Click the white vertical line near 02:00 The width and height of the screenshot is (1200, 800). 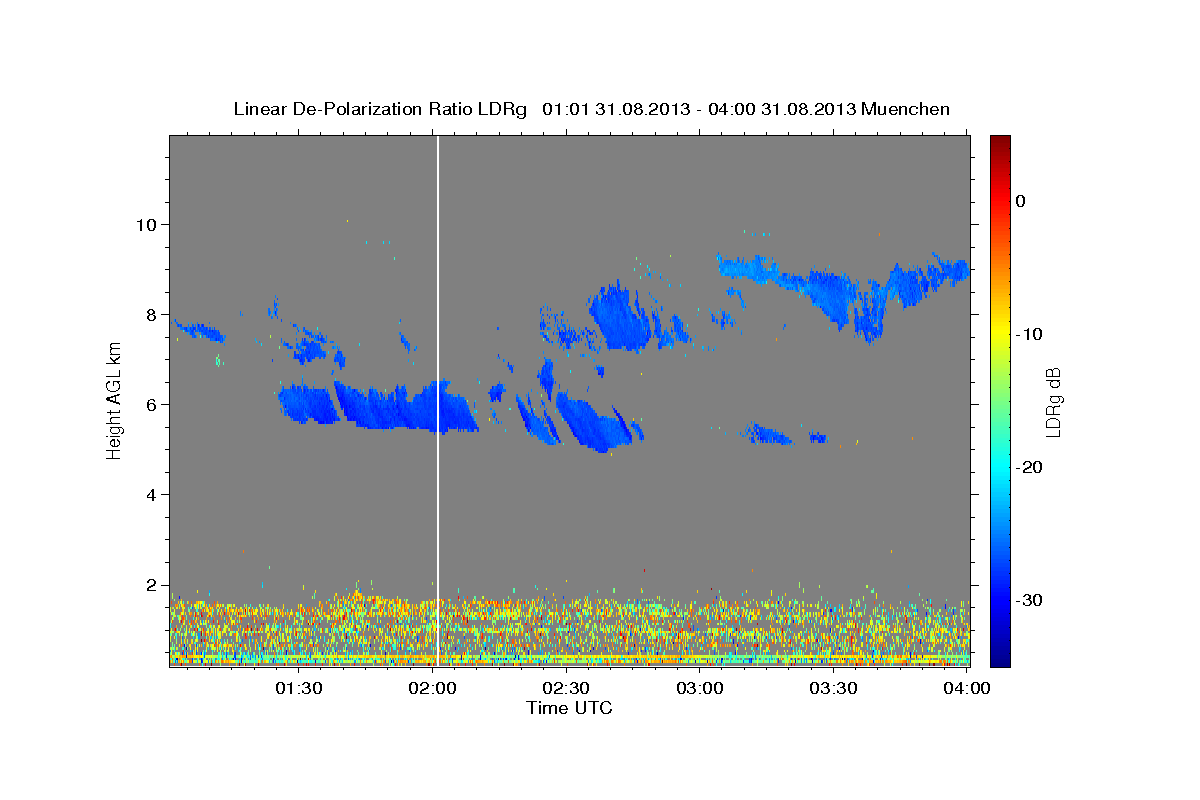[438, 401]
